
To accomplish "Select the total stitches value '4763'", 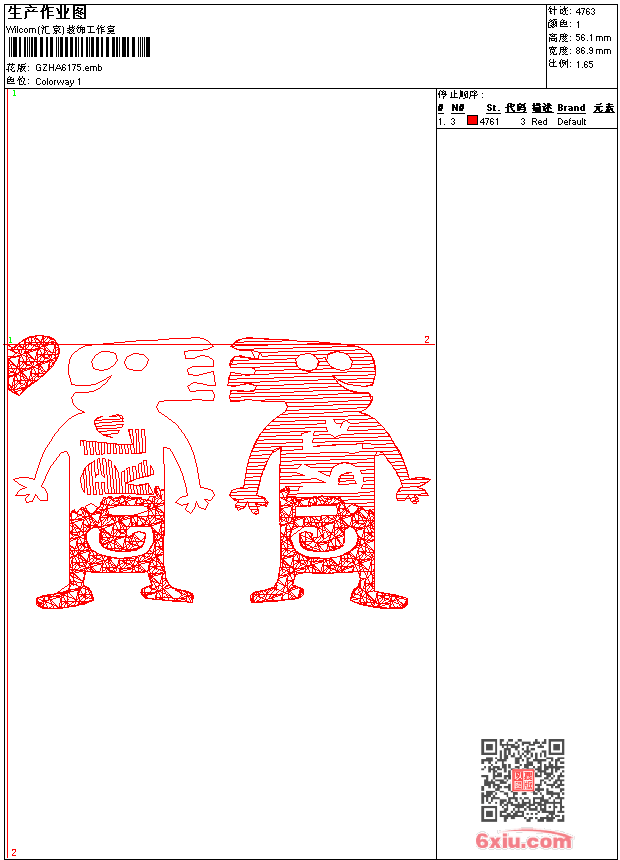I will [585, 12].
